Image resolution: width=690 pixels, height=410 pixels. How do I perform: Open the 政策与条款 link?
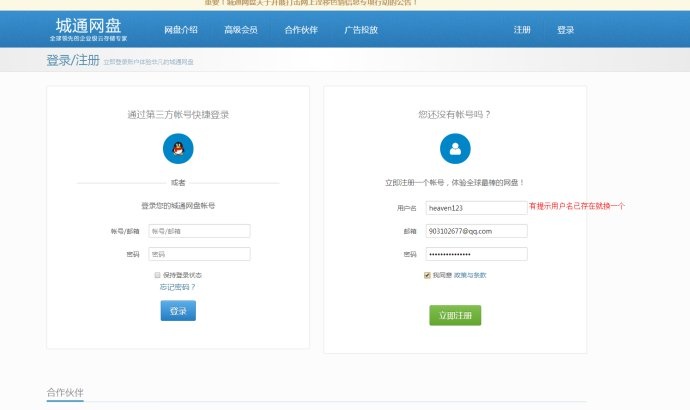[x=470, y=274]
